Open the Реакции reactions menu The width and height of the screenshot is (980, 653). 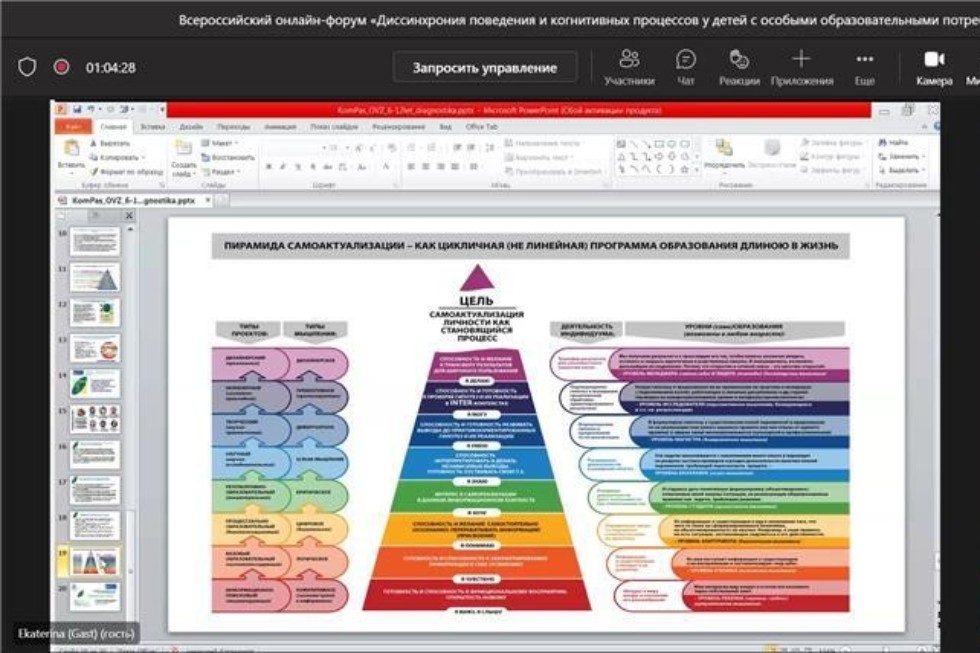739,66
